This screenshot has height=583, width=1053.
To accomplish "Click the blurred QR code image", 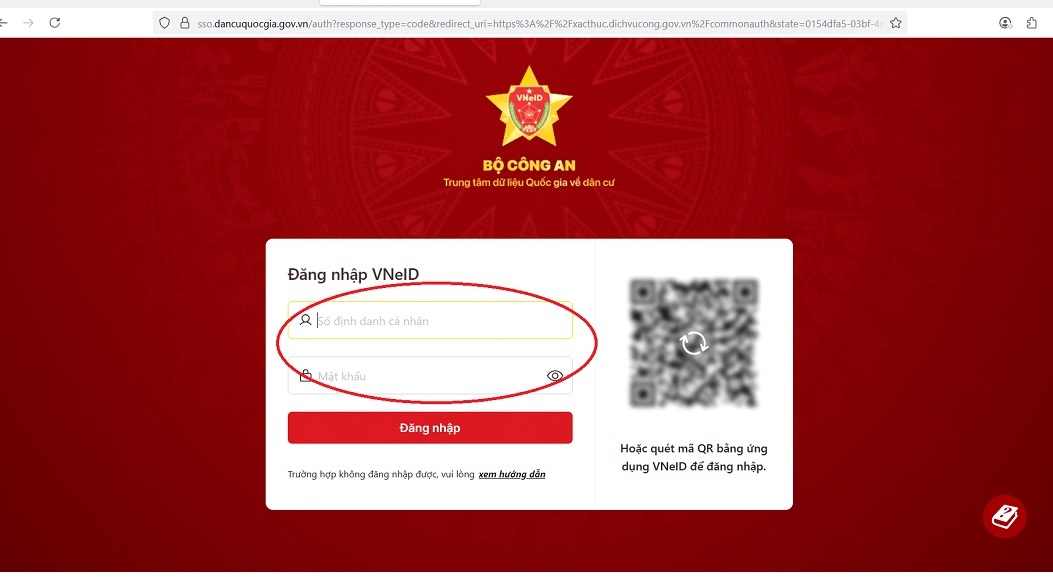I will pos(694,343).
